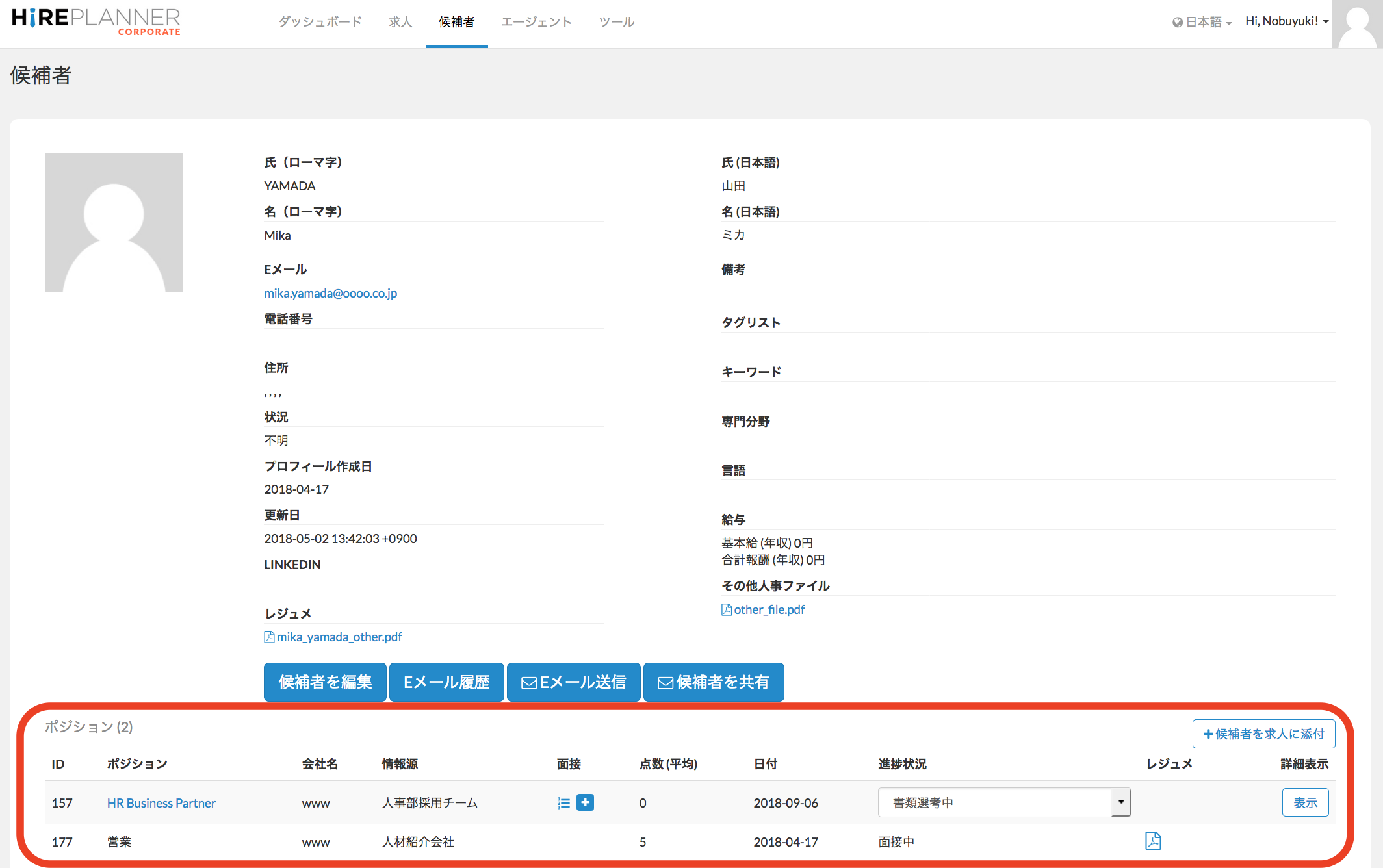Click the HirePlanner Corporate logo

[x=96, y=21]
